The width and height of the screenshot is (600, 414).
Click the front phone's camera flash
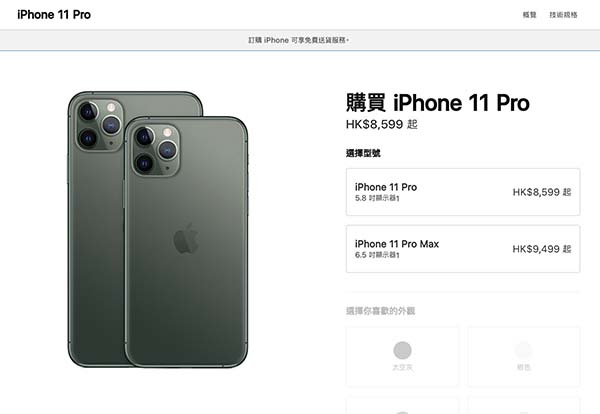click(167, 133)
